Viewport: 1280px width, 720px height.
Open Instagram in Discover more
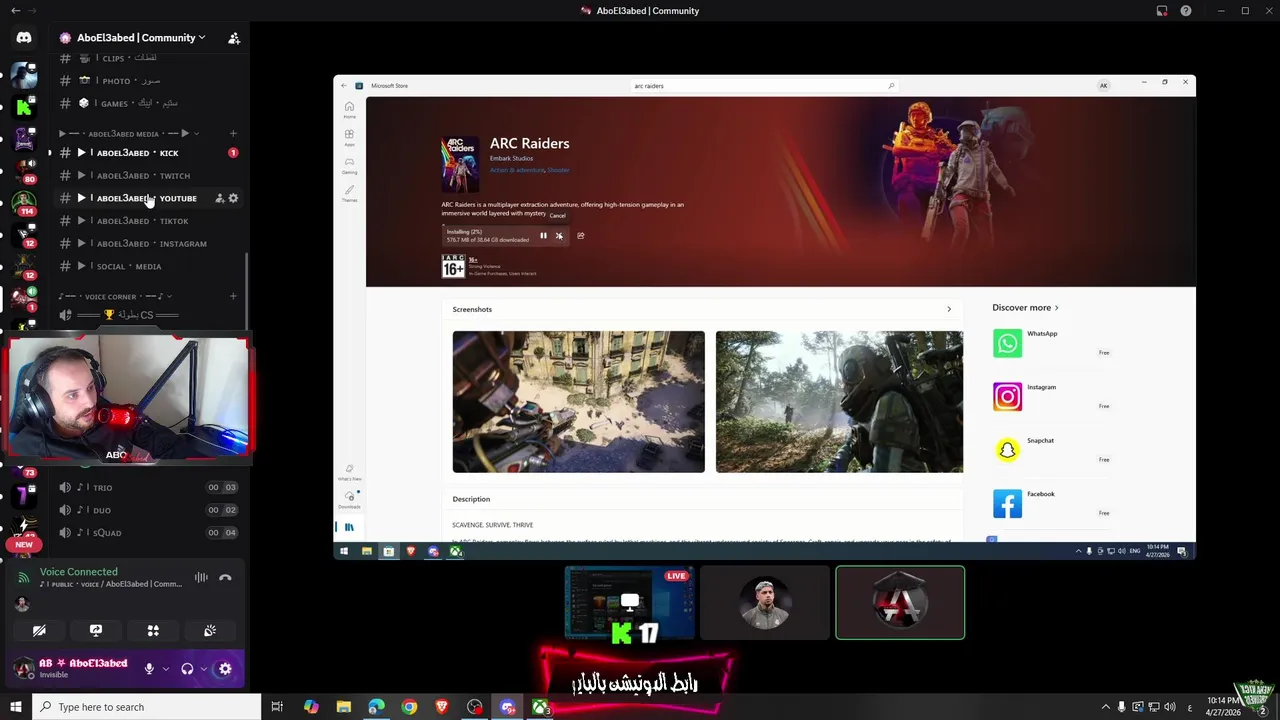(x=1053, y=397)
